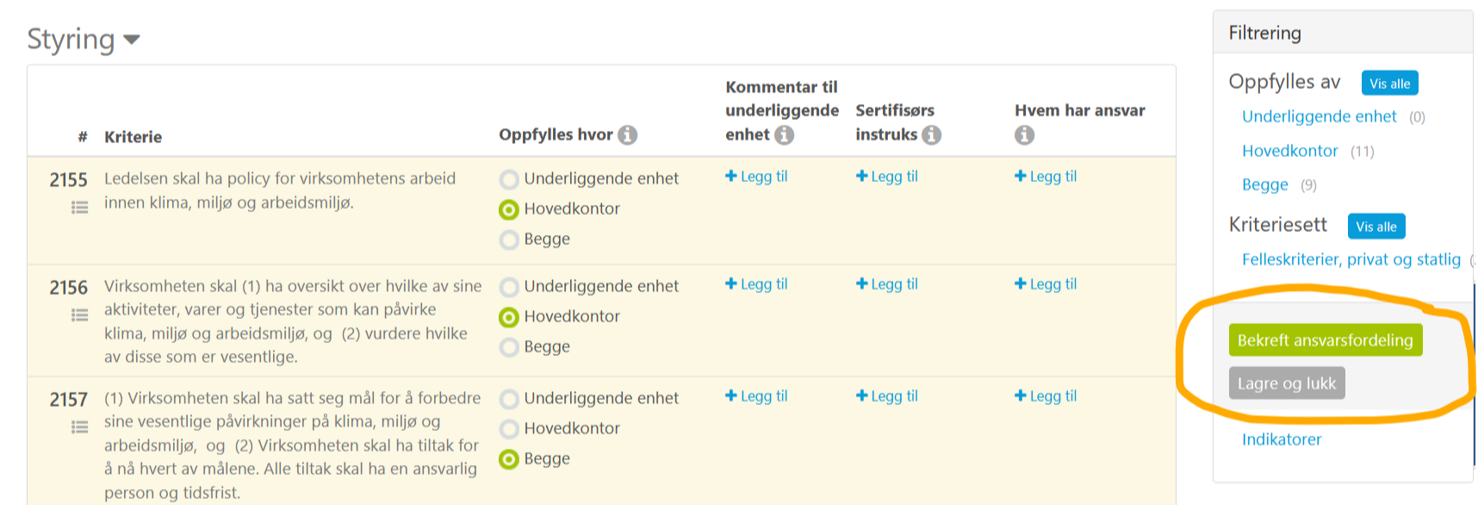Click info icon beside Sertifisørs instruks header
1478x505 pixels.
pyautogui.click(x=931, y=135)
